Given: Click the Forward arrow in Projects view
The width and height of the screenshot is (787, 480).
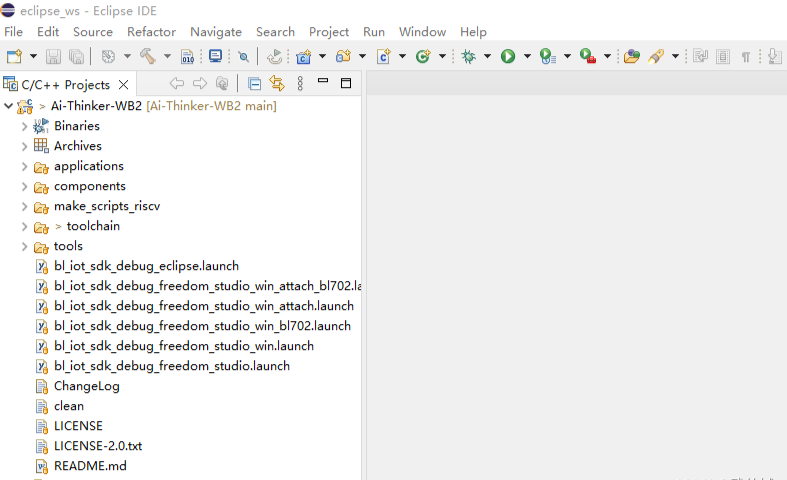Looking at the screenshot, I should tap(200, 83).
